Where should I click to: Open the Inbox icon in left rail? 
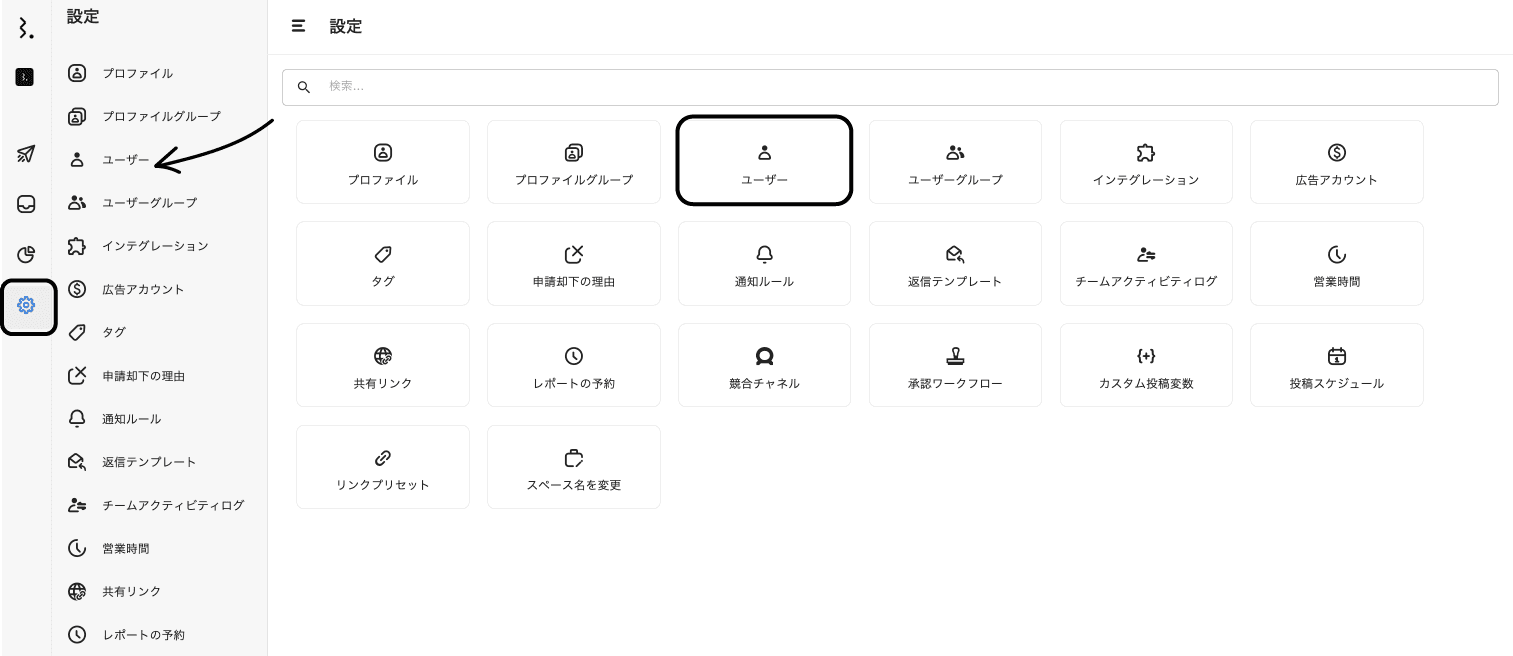pyautogui.click(x=26, y=204)
